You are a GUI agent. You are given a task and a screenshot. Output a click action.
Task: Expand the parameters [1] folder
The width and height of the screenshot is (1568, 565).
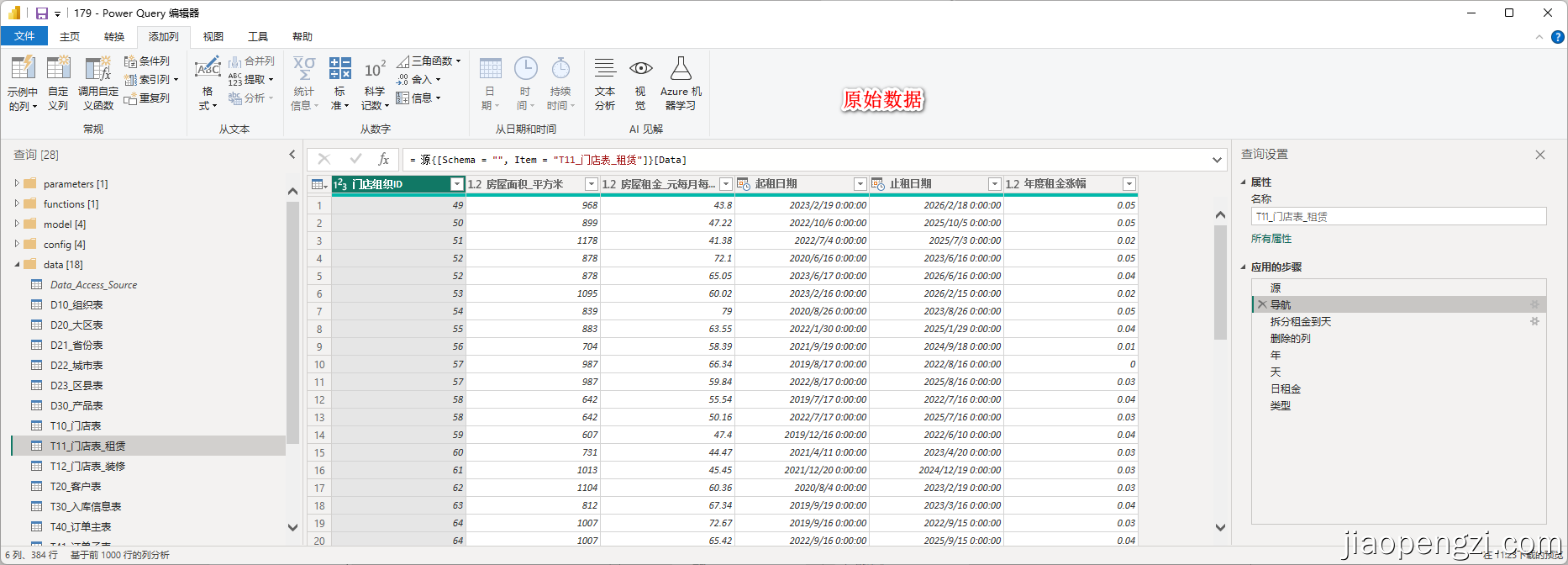[x=17, y=183]
